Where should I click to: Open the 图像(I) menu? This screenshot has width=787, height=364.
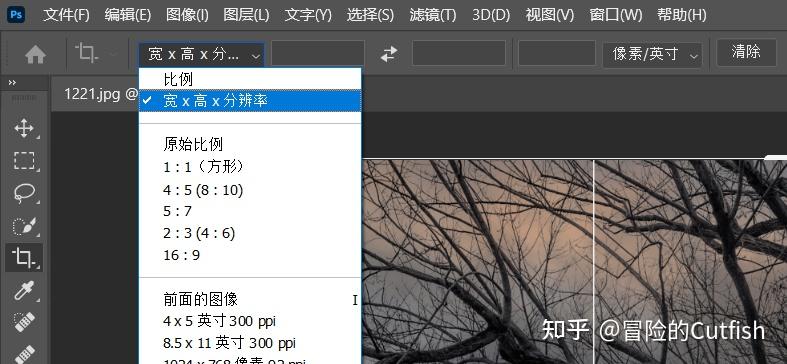(x=187, y=15)
